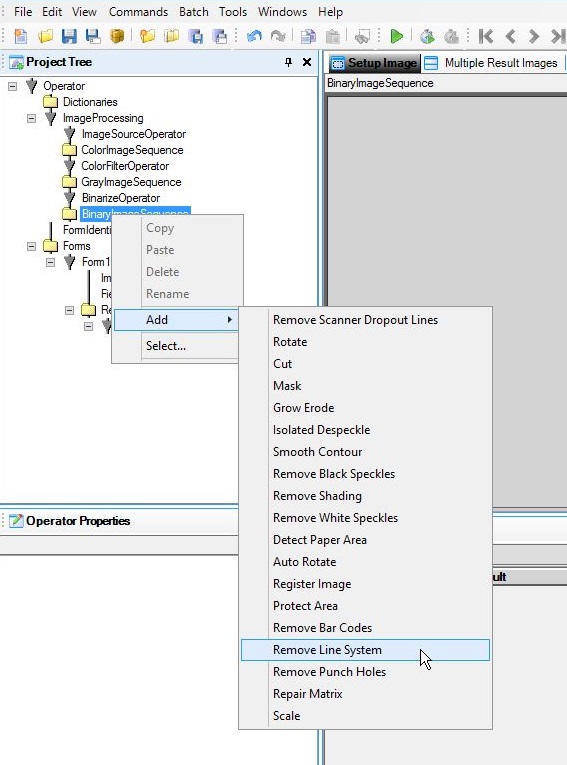Collapse the Operator tree node
The width and height of the screenshot is (567, 765).
click(13, 86)
